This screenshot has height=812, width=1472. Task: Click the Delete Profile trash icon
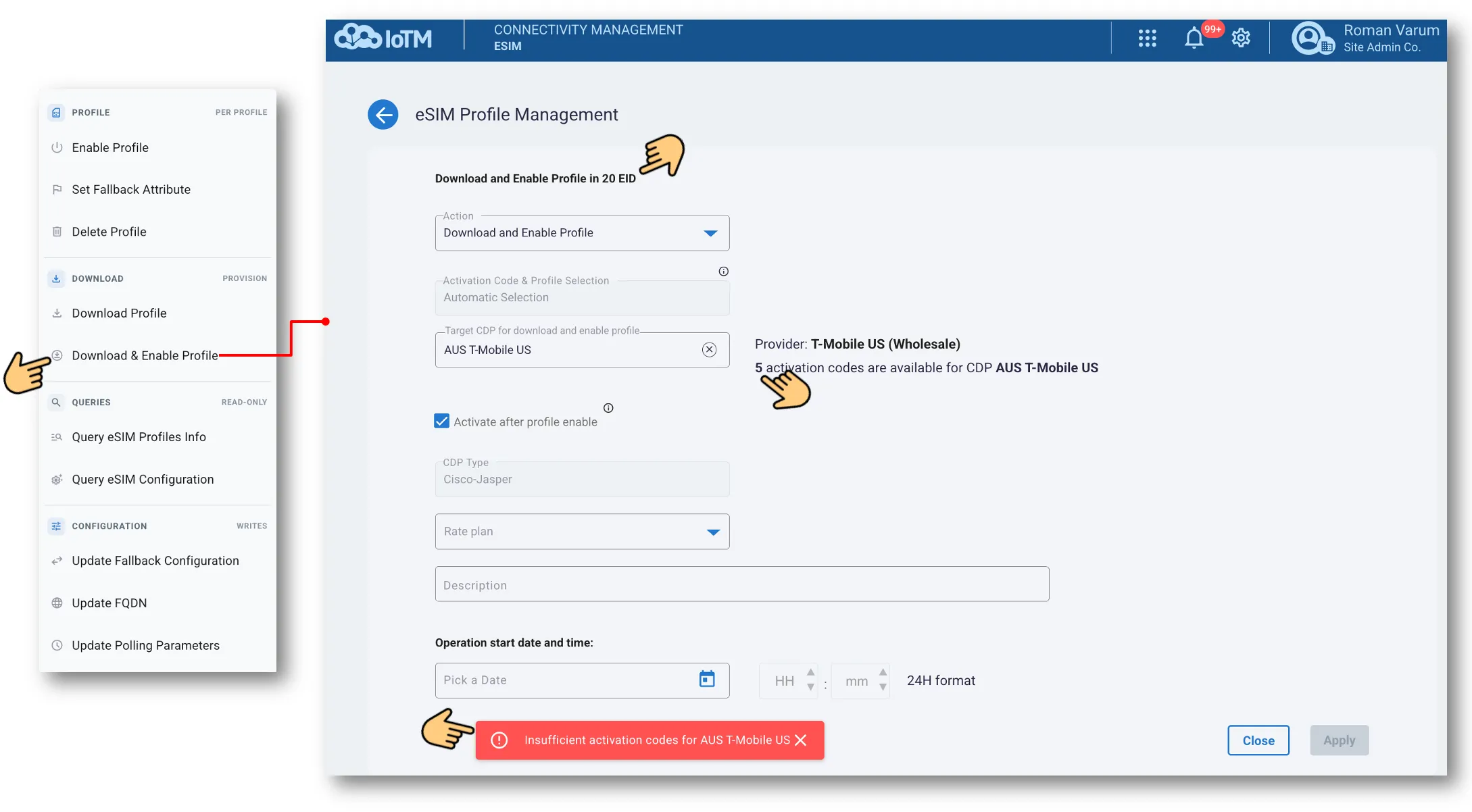tap(57, 232)
